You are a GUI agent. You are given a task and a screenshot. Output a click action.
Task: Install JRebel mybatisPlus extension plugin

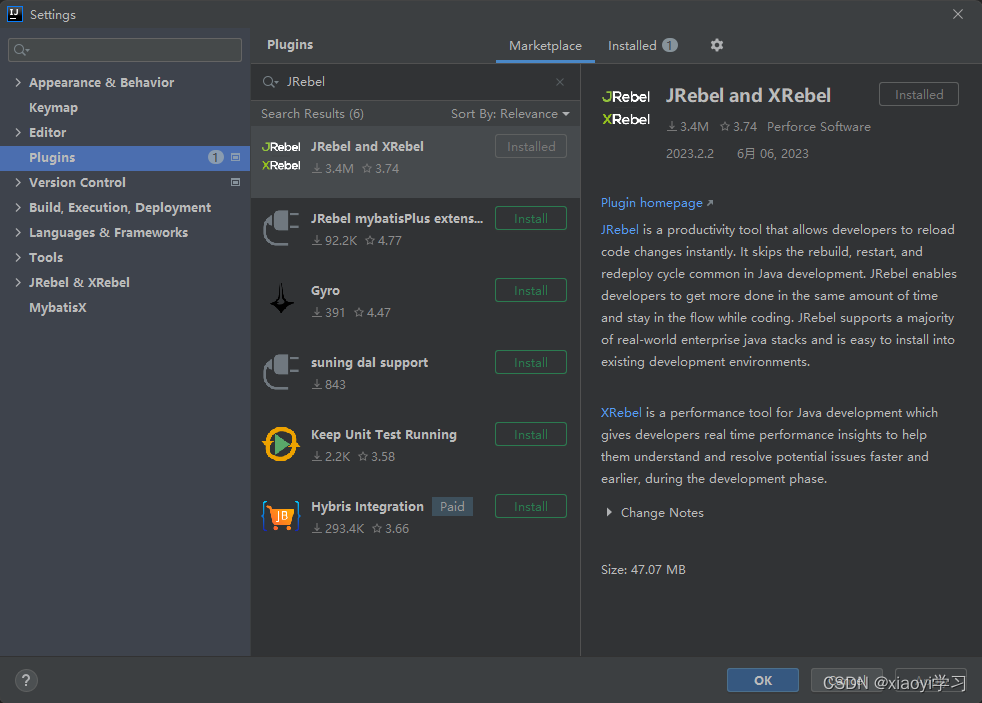point(530,218)
